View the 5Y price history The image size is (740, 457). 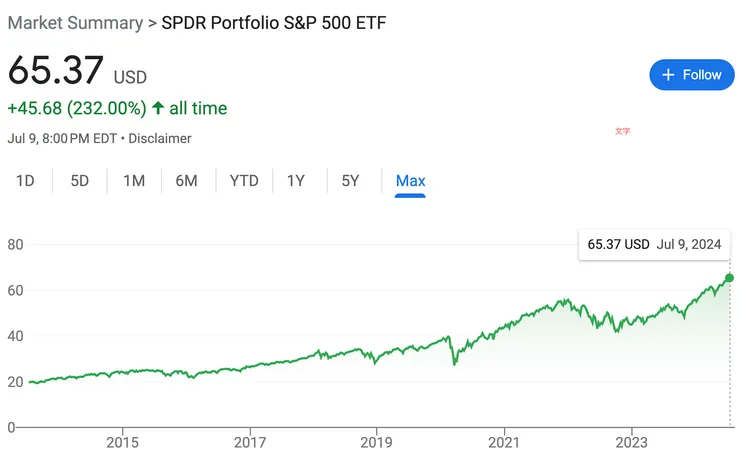point(350,181)
